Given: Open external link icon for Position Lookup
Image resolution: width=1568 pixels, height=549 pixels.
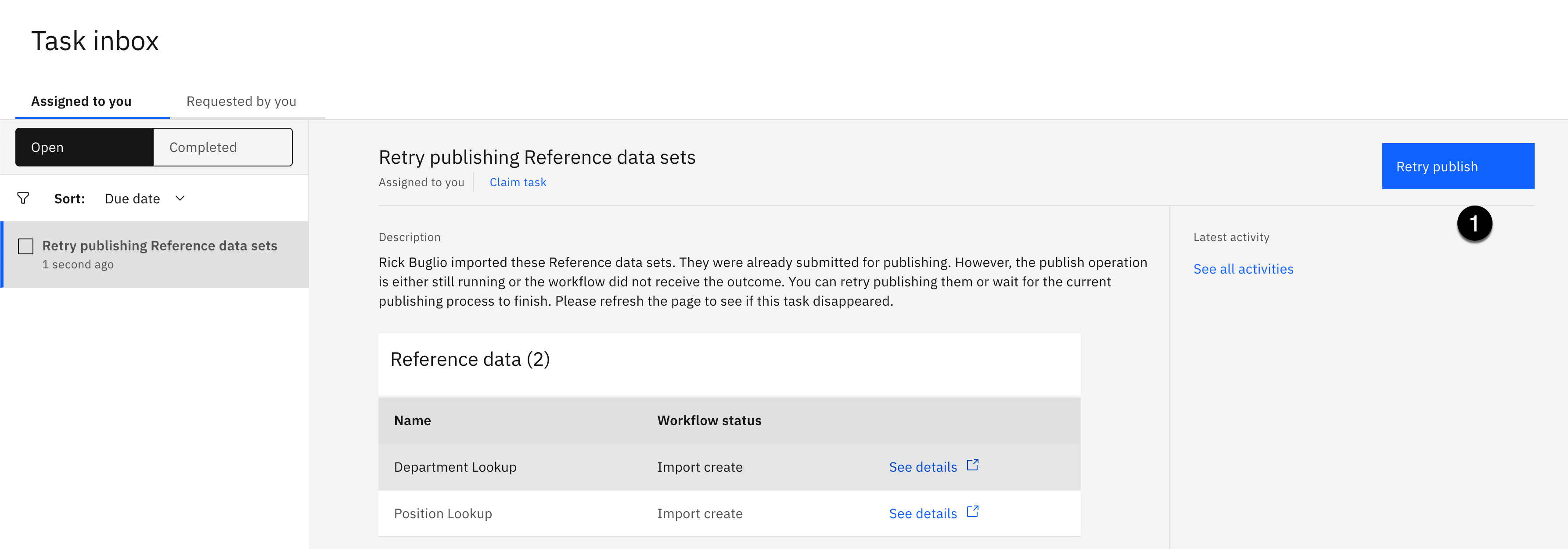Looking at the screenshot, I should tap(973, 512).
